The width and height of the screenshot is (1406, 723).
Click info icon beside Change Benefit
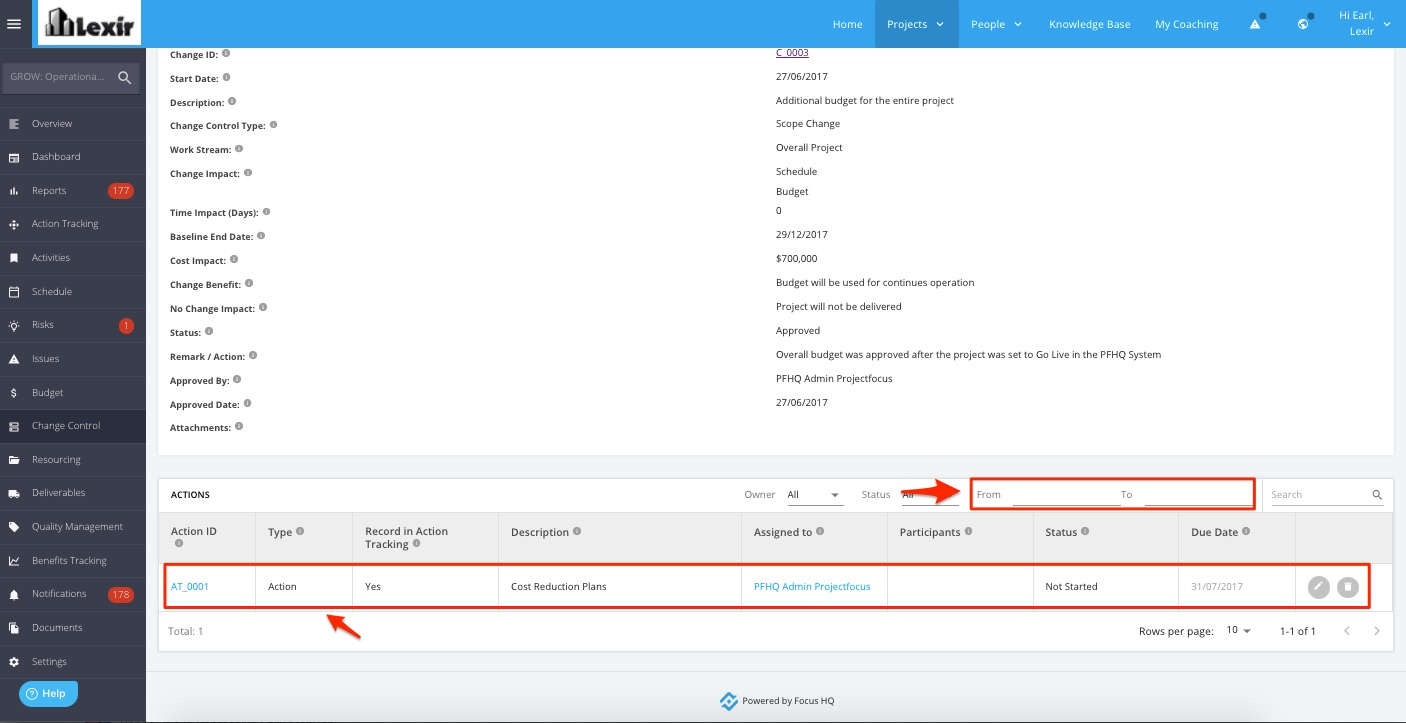coord(250,284)
